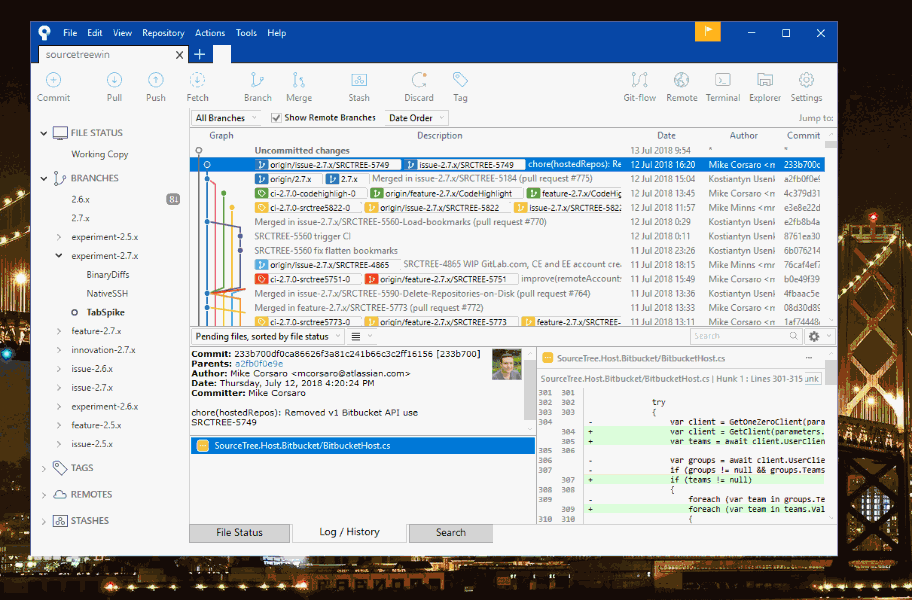The height and width of the screenshot is (600, 912).
Task: Open Terminal from the toolbar
Action: tap(722, 81)
